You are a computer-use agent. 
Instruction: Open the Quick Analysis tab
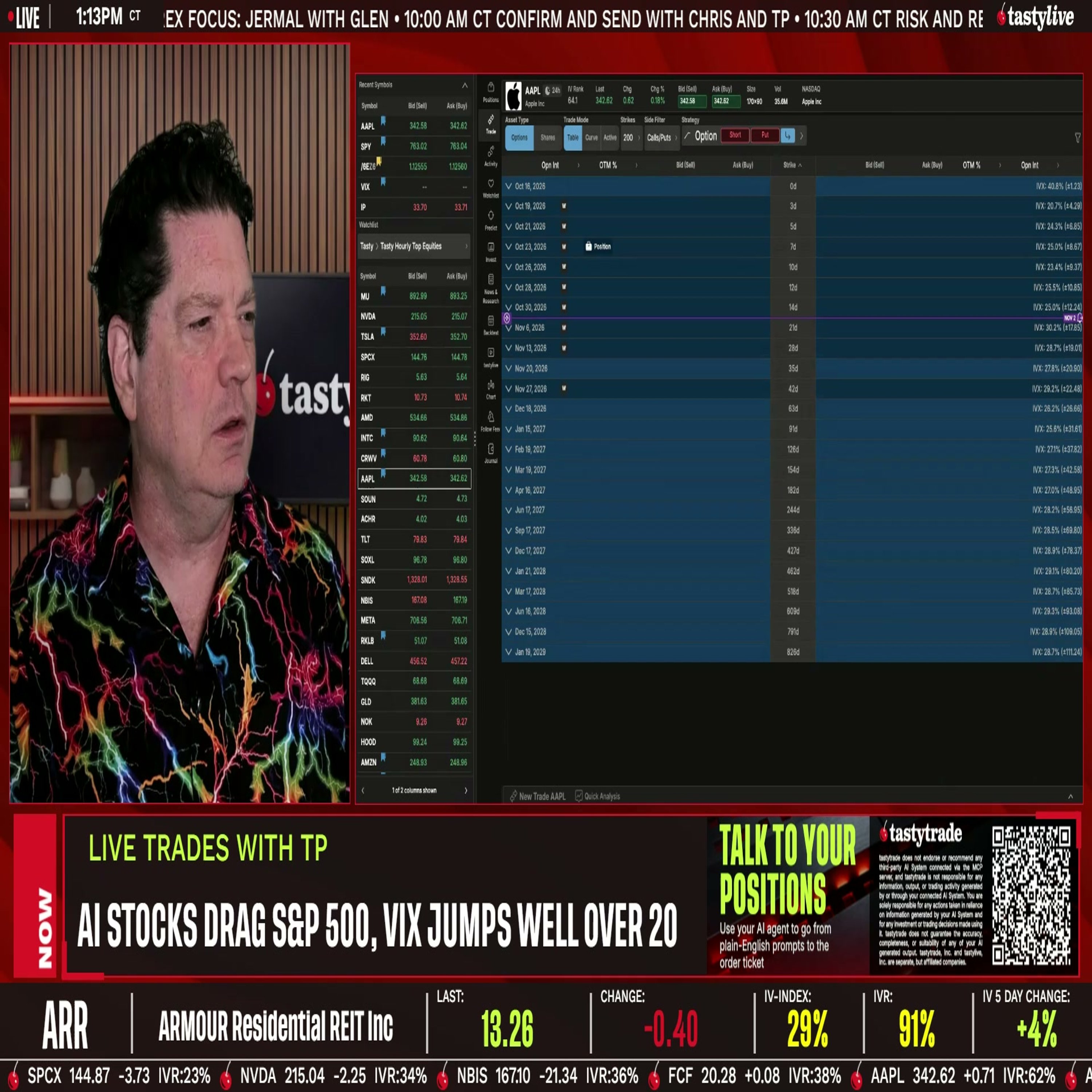click(597, 796)
